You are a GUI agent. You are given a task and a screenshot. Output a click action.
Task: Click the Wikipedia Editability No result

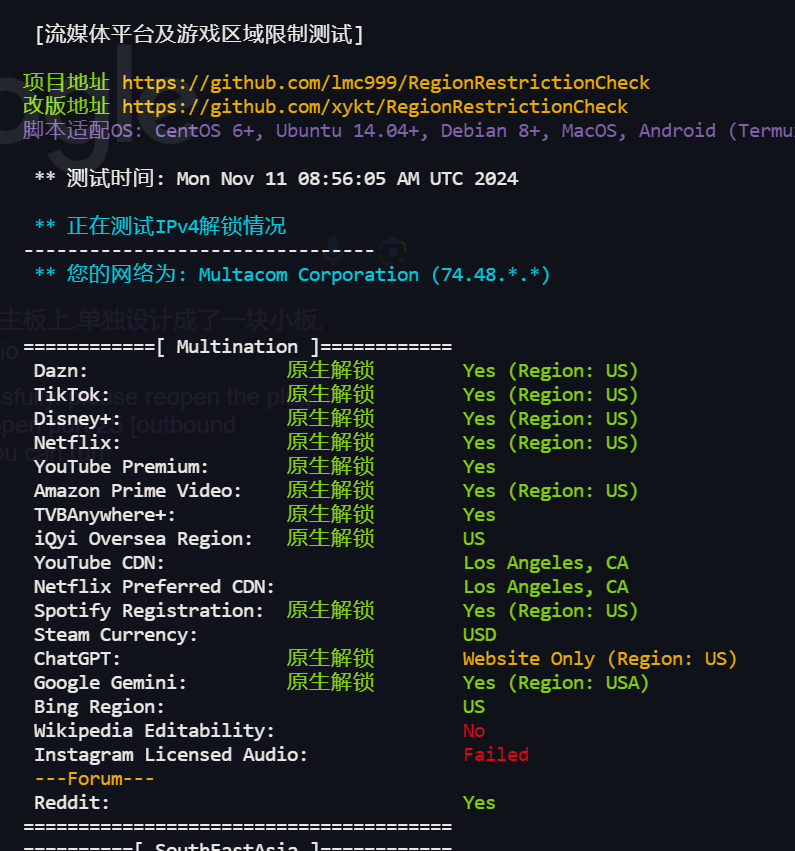coord(474,731)
